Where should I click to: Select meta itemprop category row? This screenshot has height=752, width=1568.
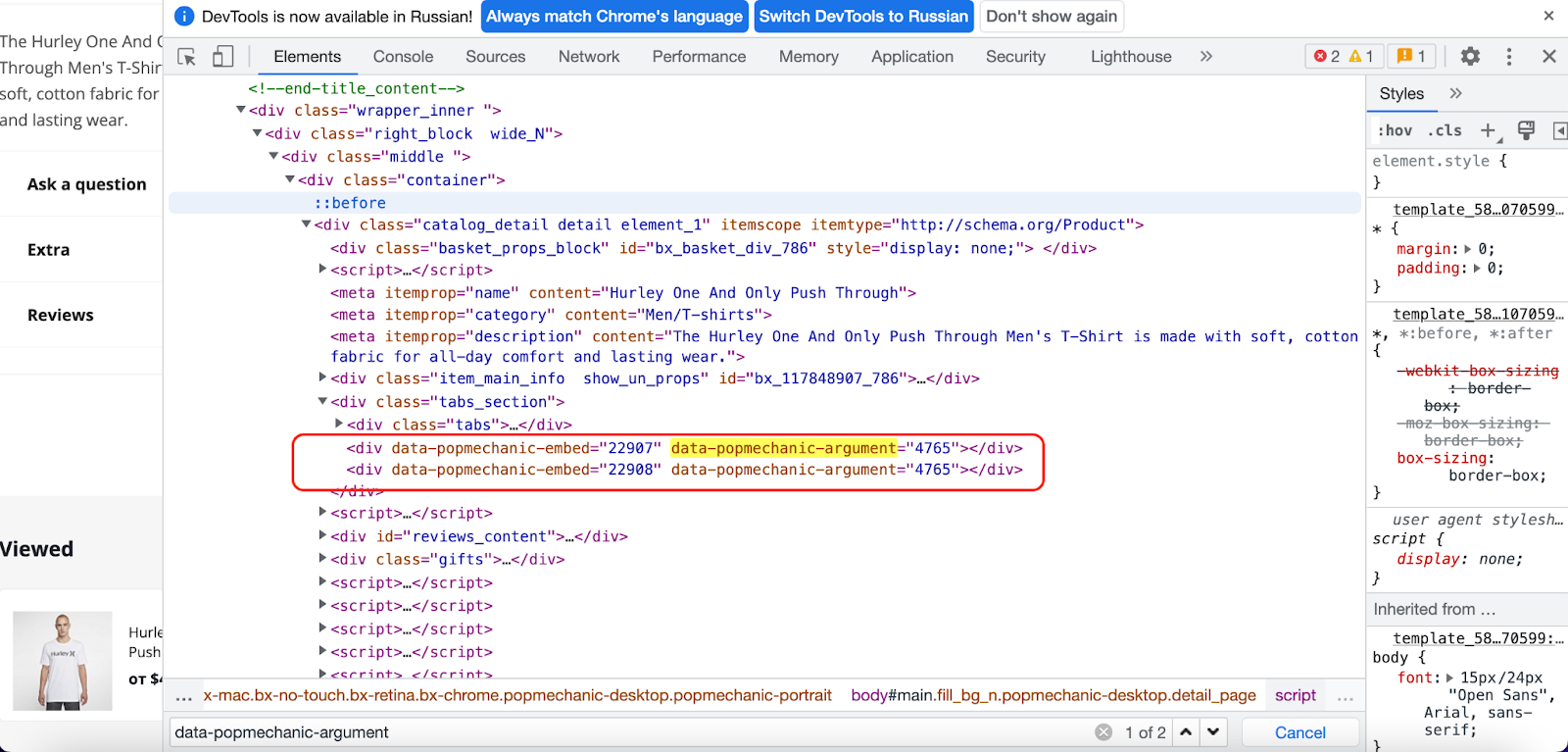[551, 315]
